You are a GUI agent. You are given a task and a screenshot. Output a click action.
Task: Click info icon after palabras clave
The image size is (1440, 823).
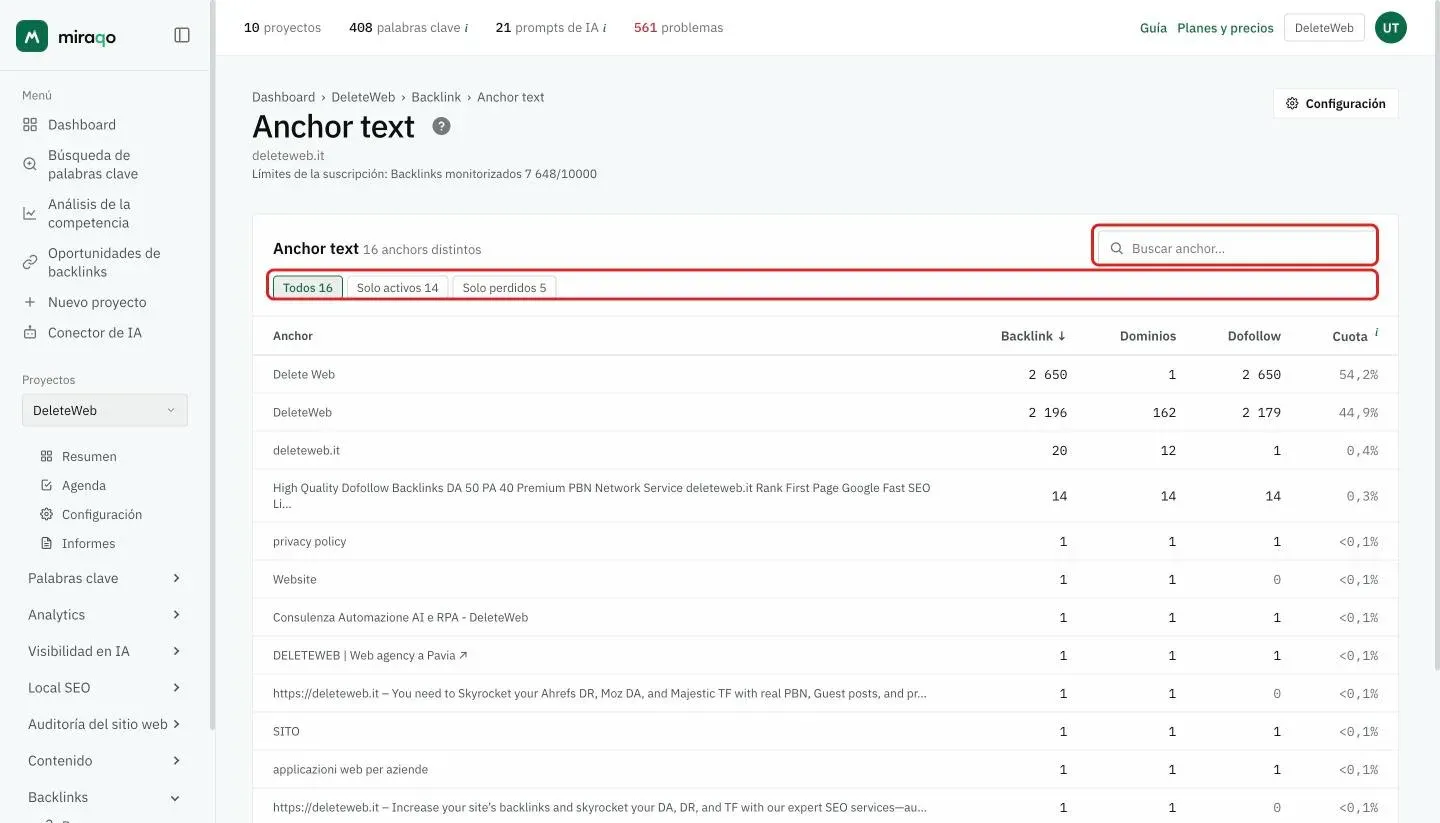[x=466, y=28]
